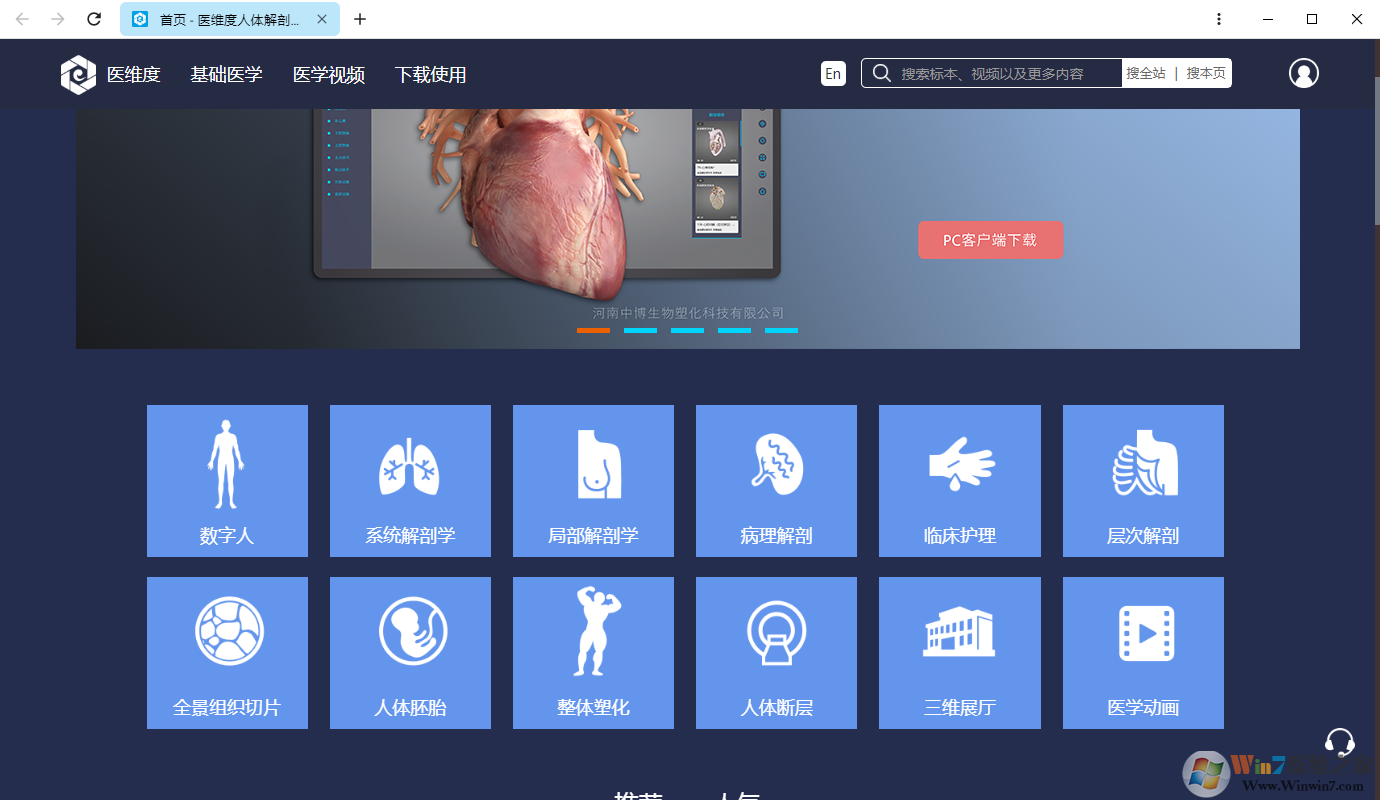This screenshot has height=800, width=1380.
Task: Open the 医学动画 medical animation section
Action: [1143, 653]
